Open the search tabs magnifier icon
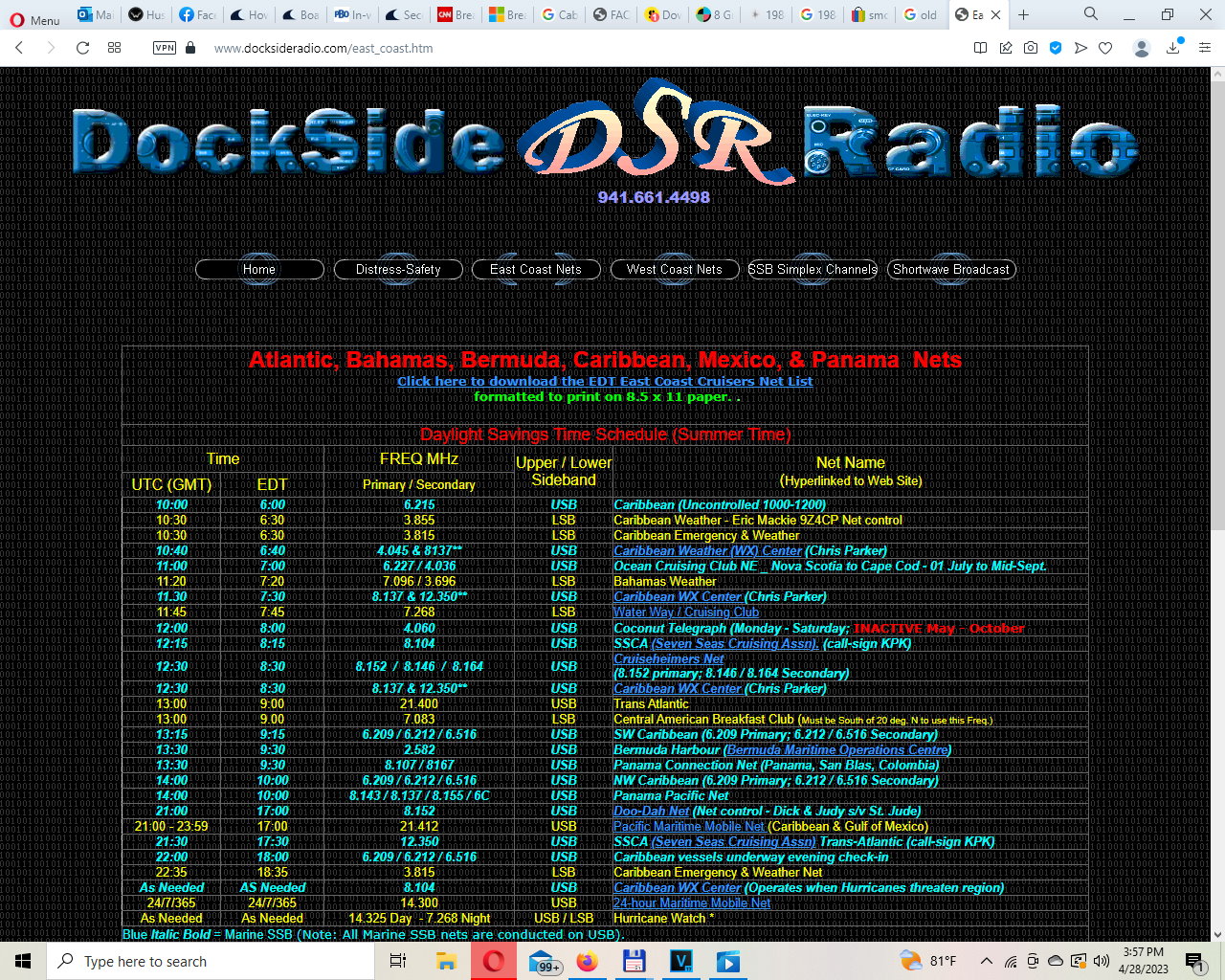The height and width of the screenshot is (980, 1225). click(1091, 14)
